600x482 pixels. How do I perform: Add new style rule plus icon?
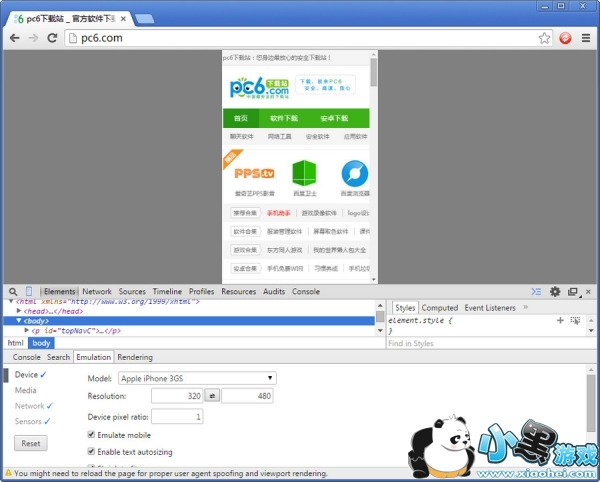[560, 320]
